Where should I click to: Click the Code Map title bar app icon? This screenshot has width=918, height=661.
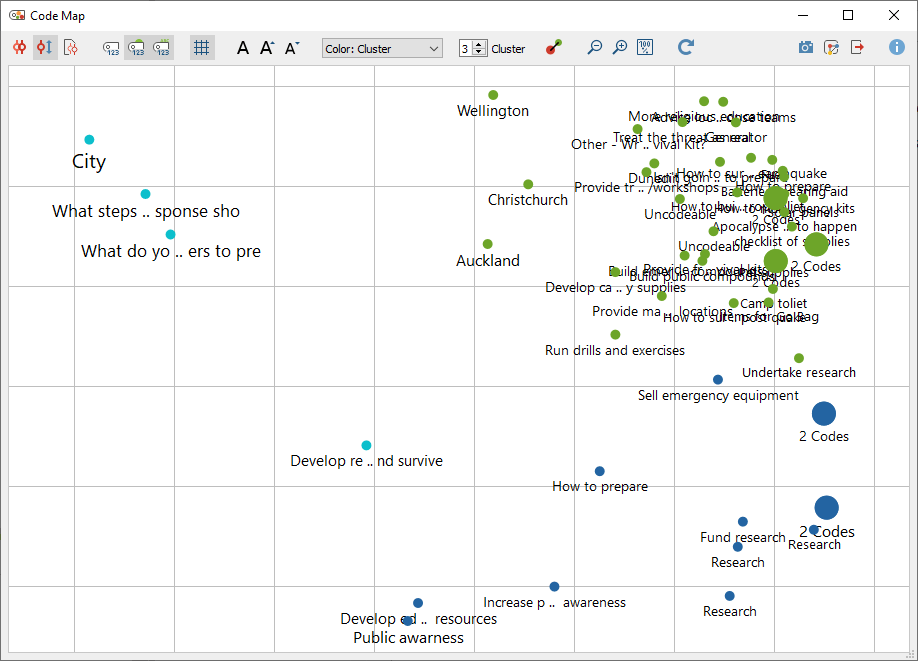tap(17, 15)
